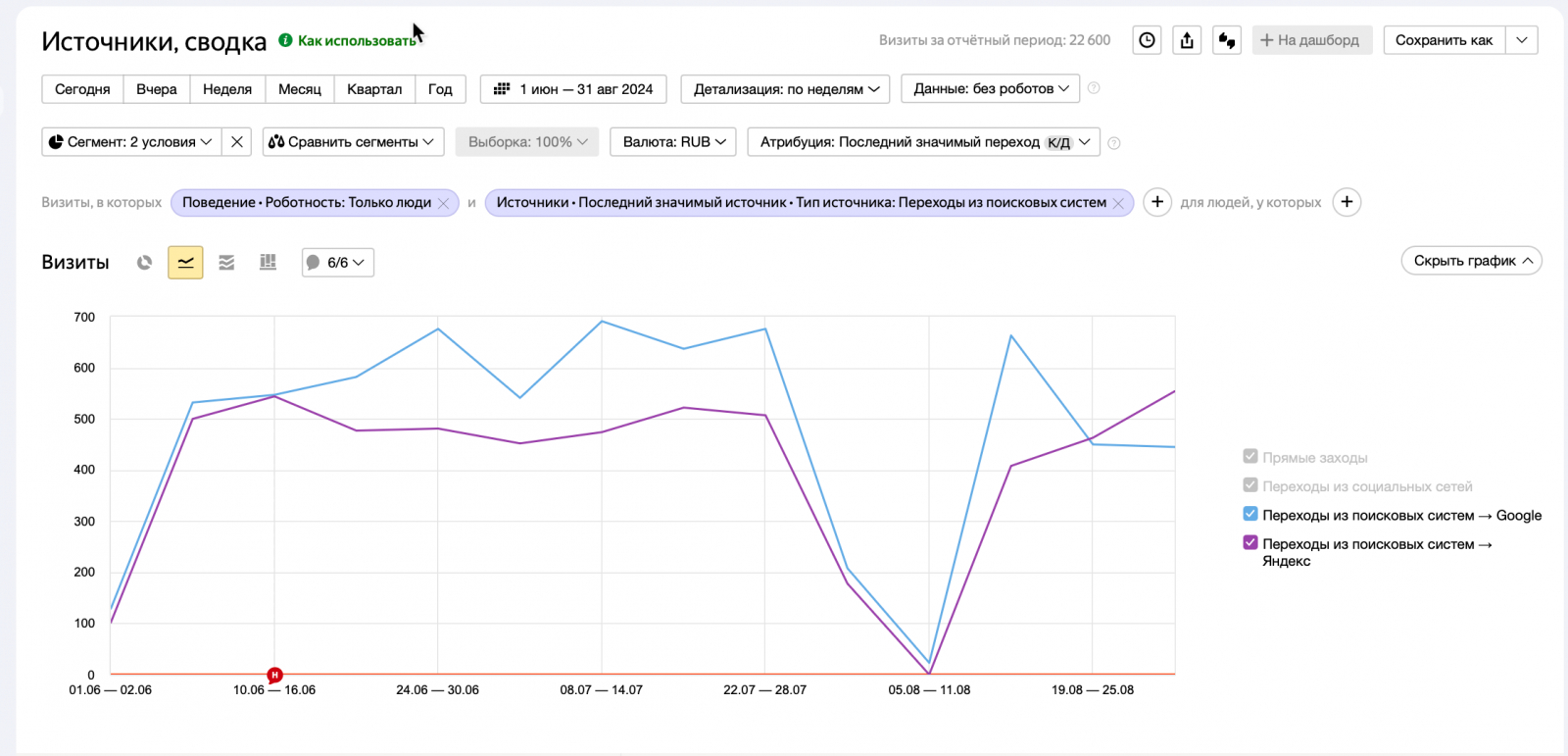
Task: Switch to stacked area chart view
Action: pyautogui.click(x=226, y=263)
